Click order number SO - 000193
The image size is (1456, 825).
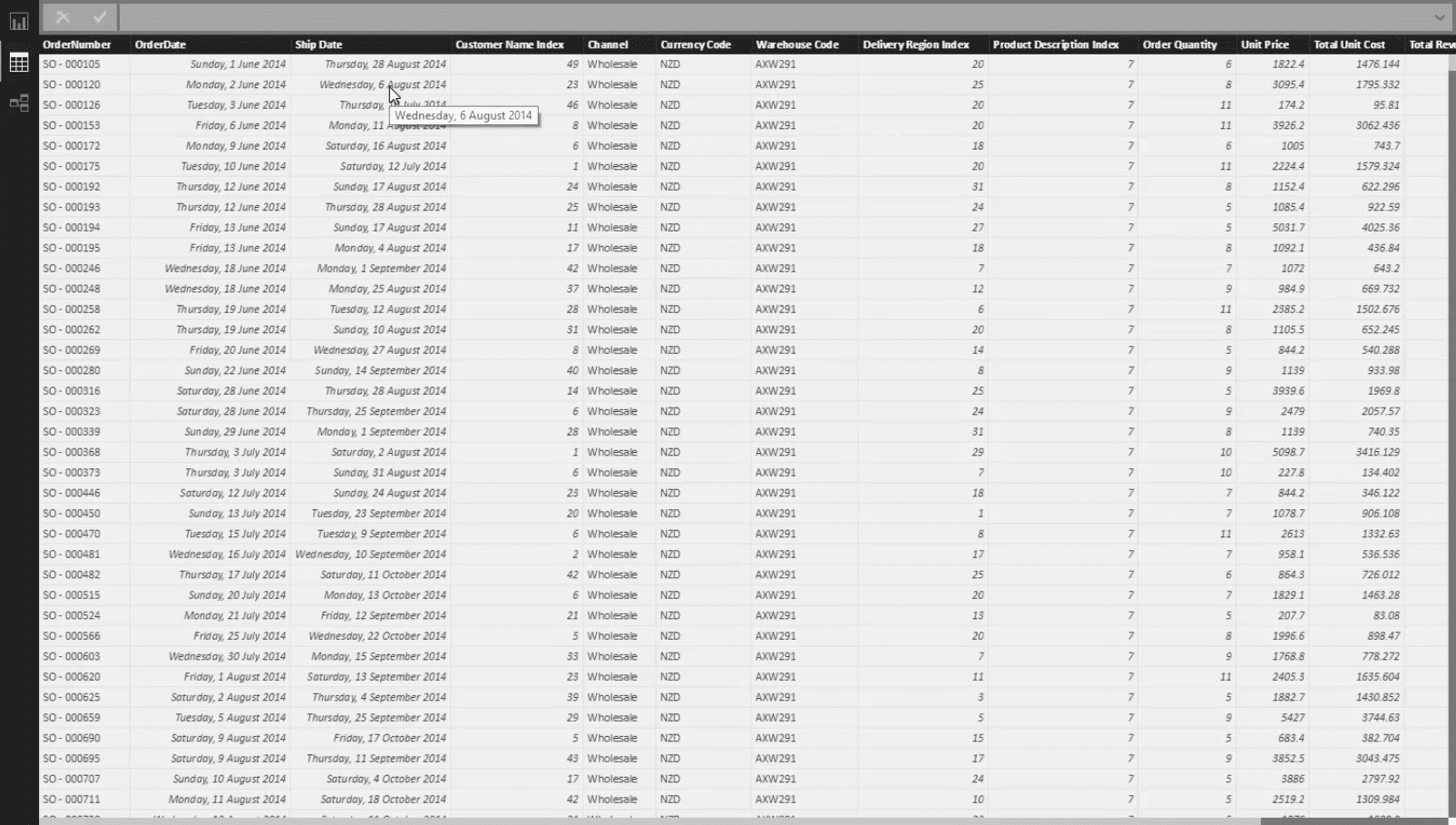click(72, 207)
